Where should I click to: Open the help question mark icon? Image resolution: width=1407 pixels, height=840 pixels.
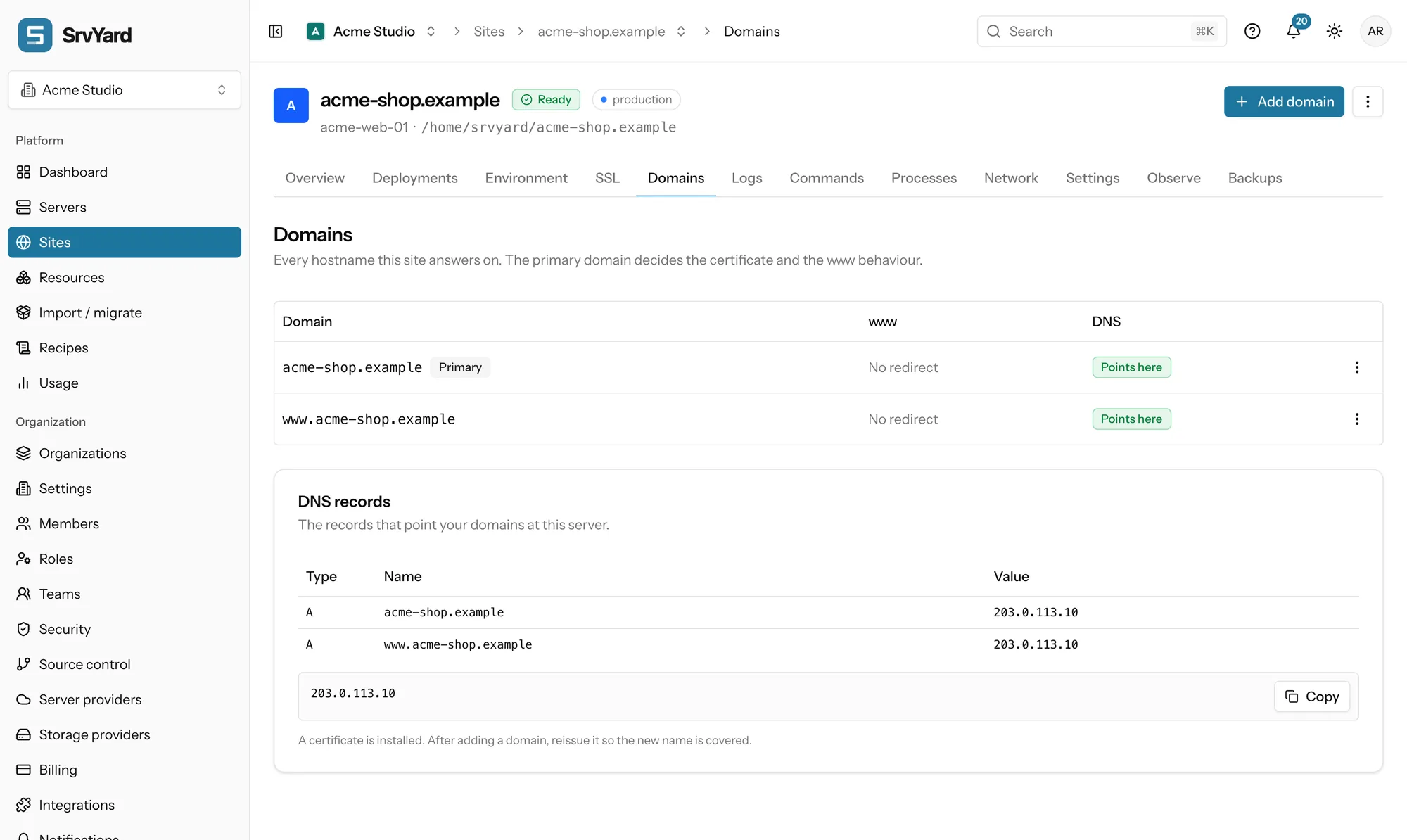[x=1252, y=32]
